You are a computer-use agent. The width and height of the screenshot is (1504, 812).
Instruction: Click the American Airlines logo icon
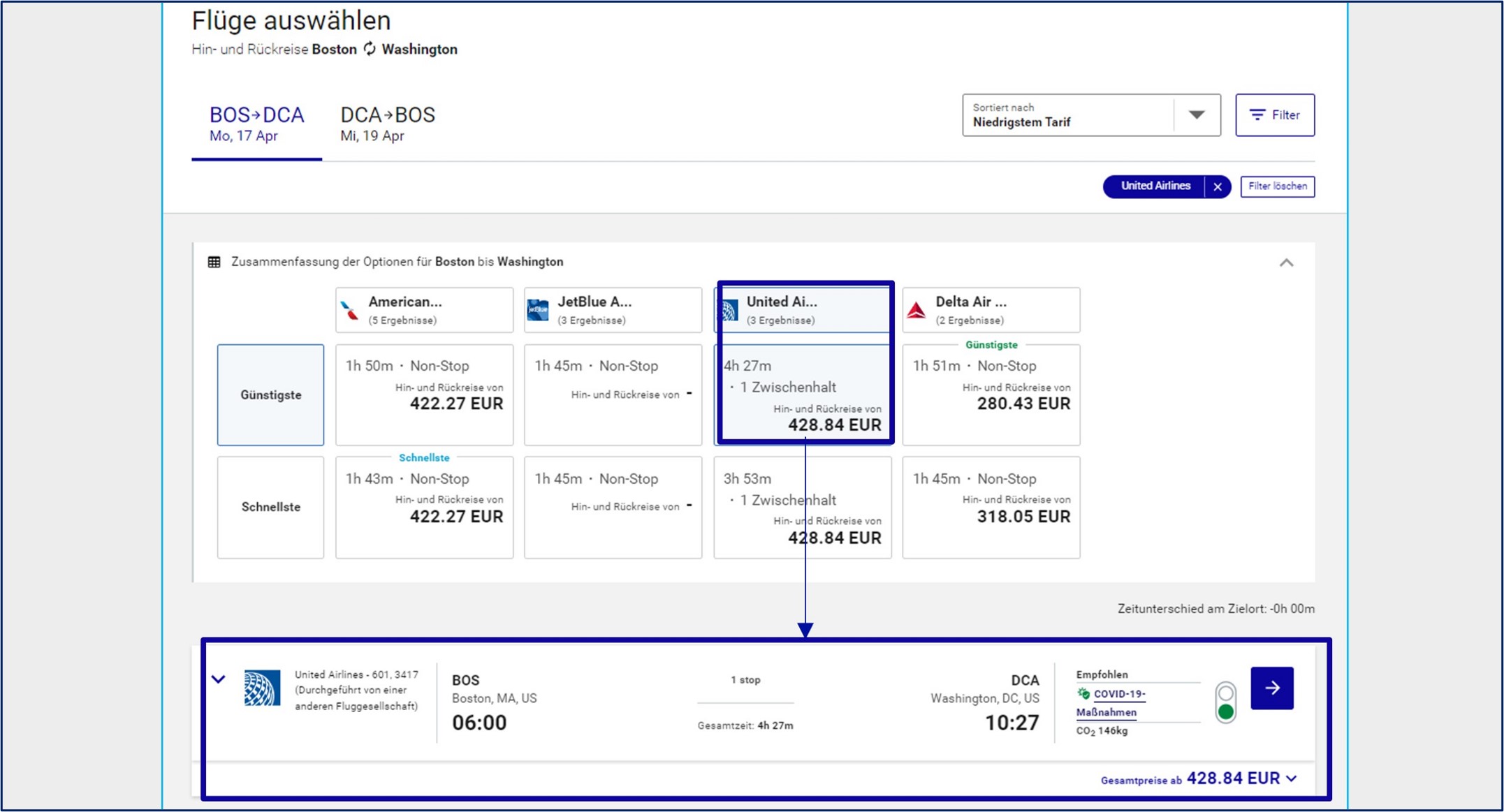click(349, 311)
